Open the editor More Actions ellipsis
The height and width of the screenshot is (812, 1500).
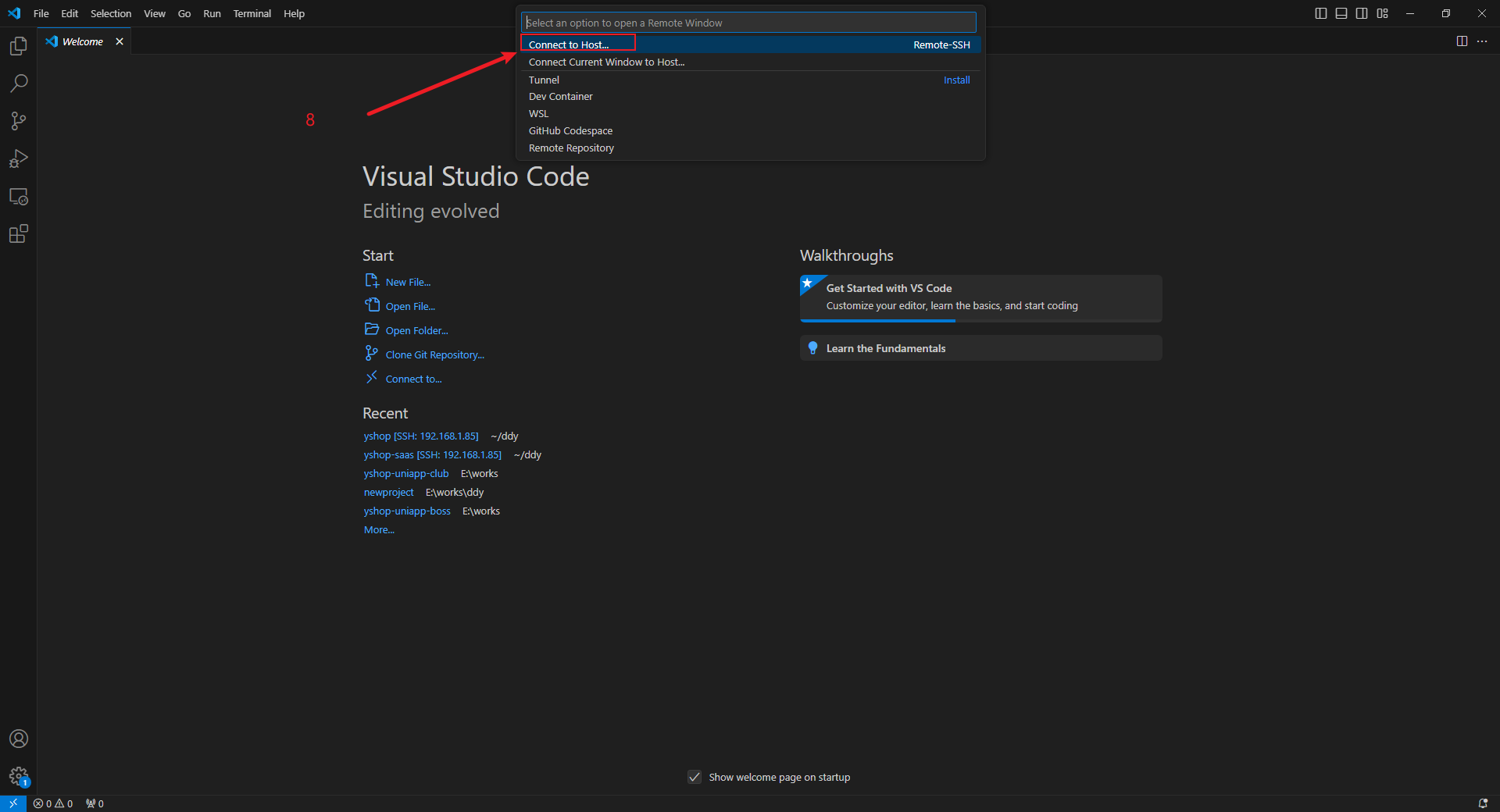coord(1482,41)
